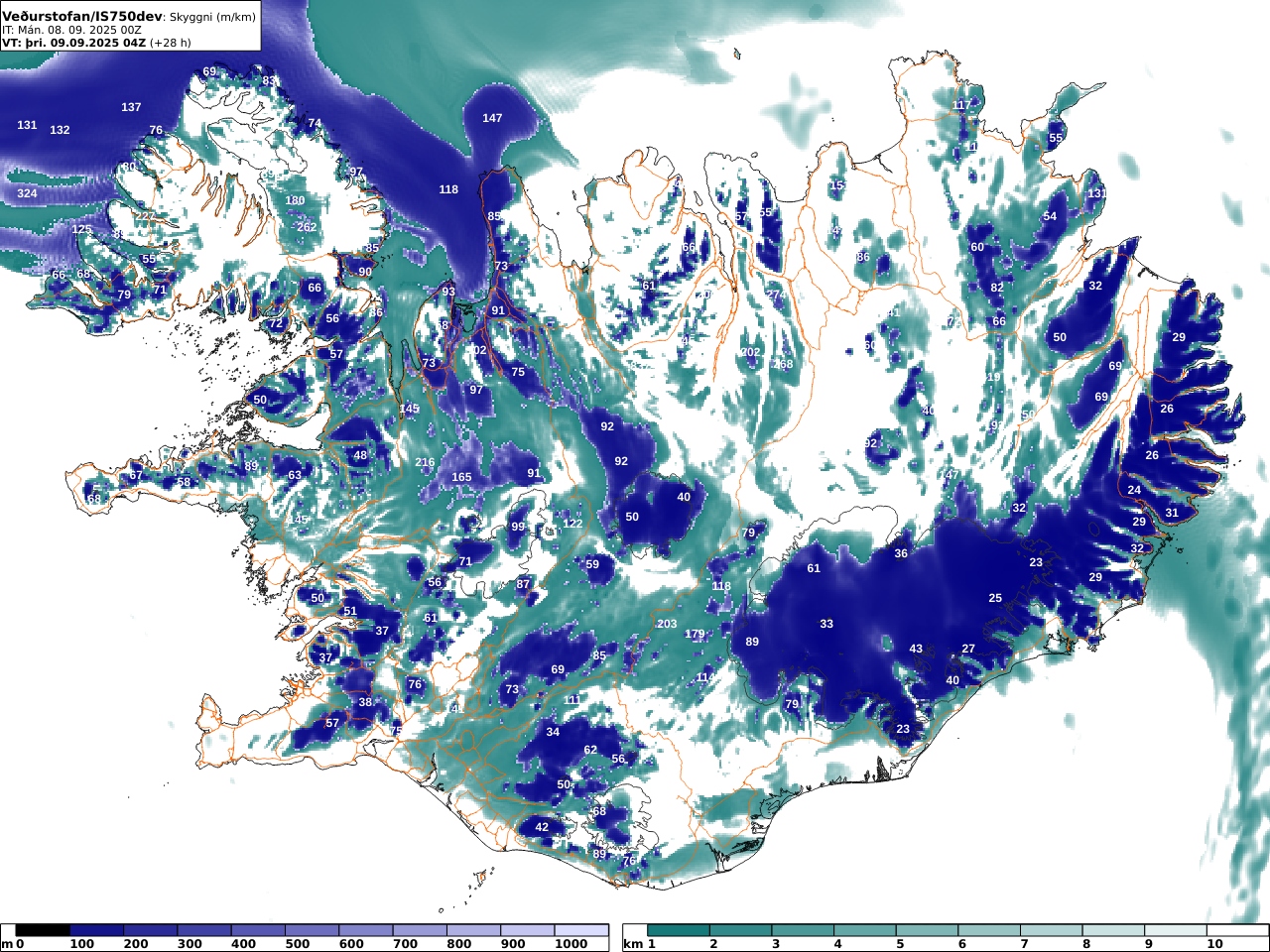Click the 38 visibility value on the map

[365, 702]
